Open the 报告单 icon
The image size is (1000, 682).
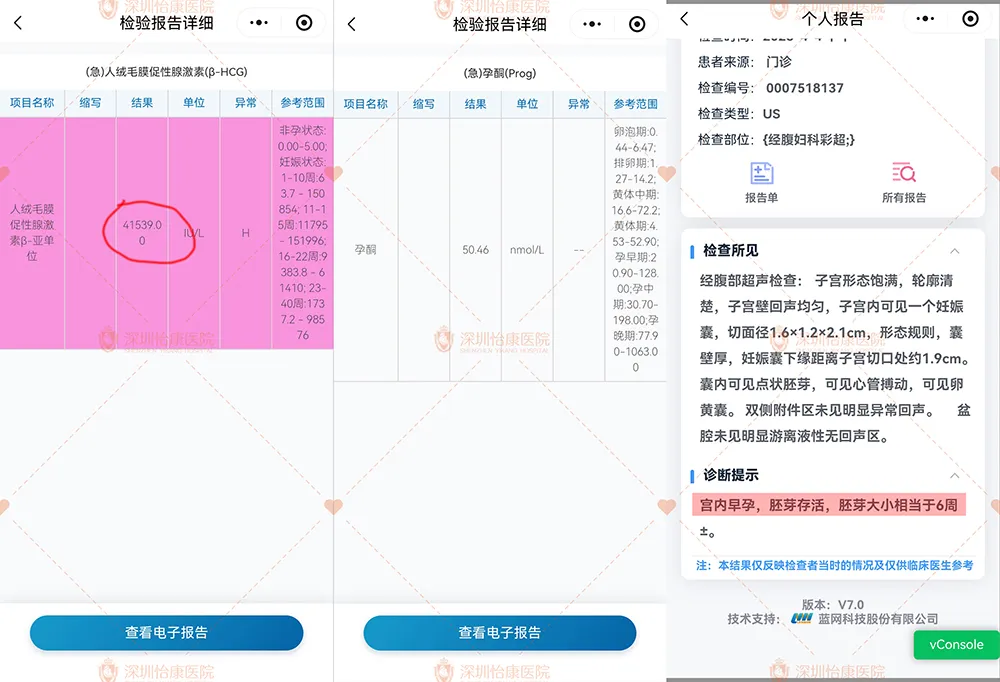point(762,181)
